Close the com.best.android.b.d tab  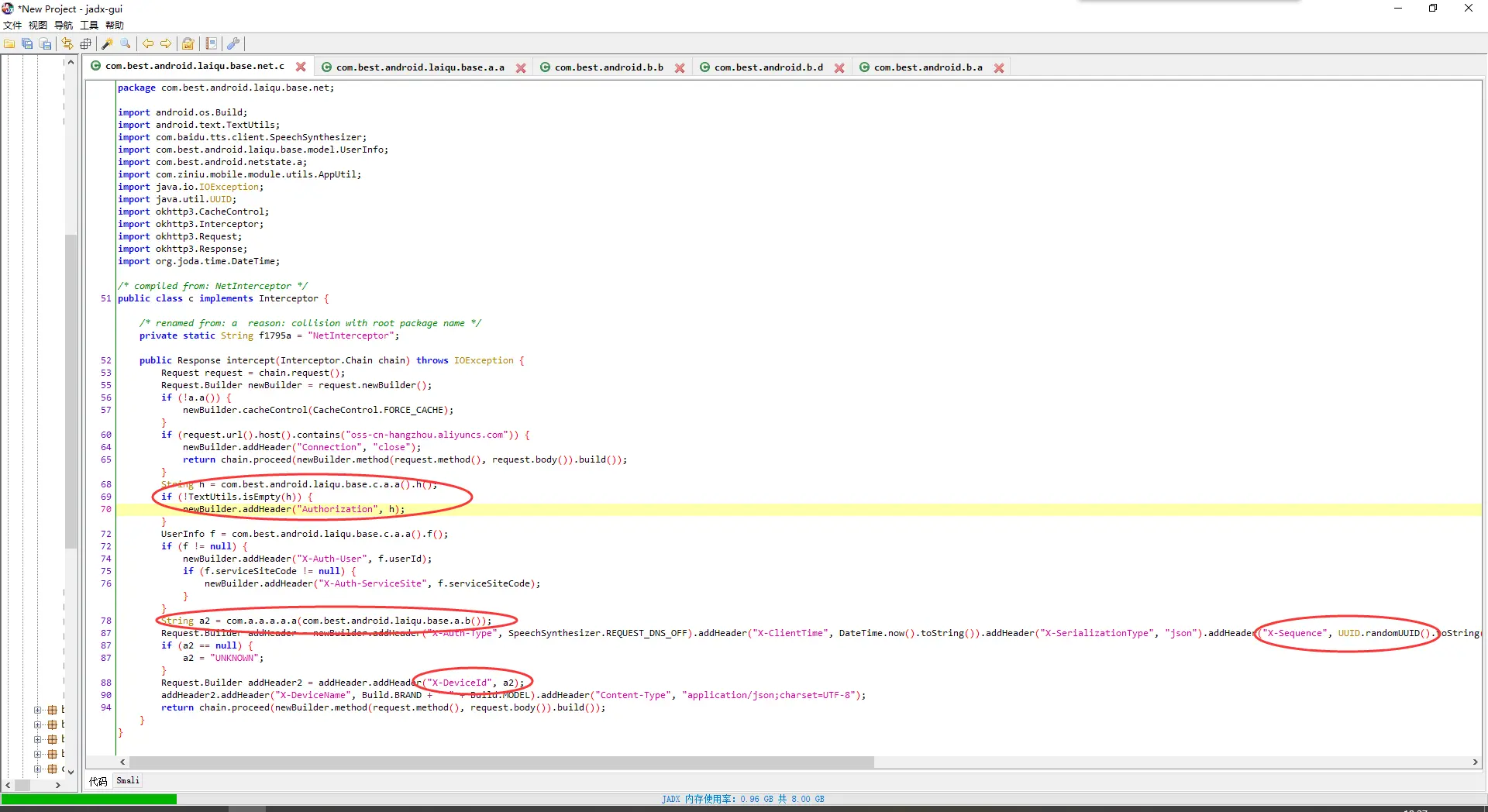click(839, 68)
